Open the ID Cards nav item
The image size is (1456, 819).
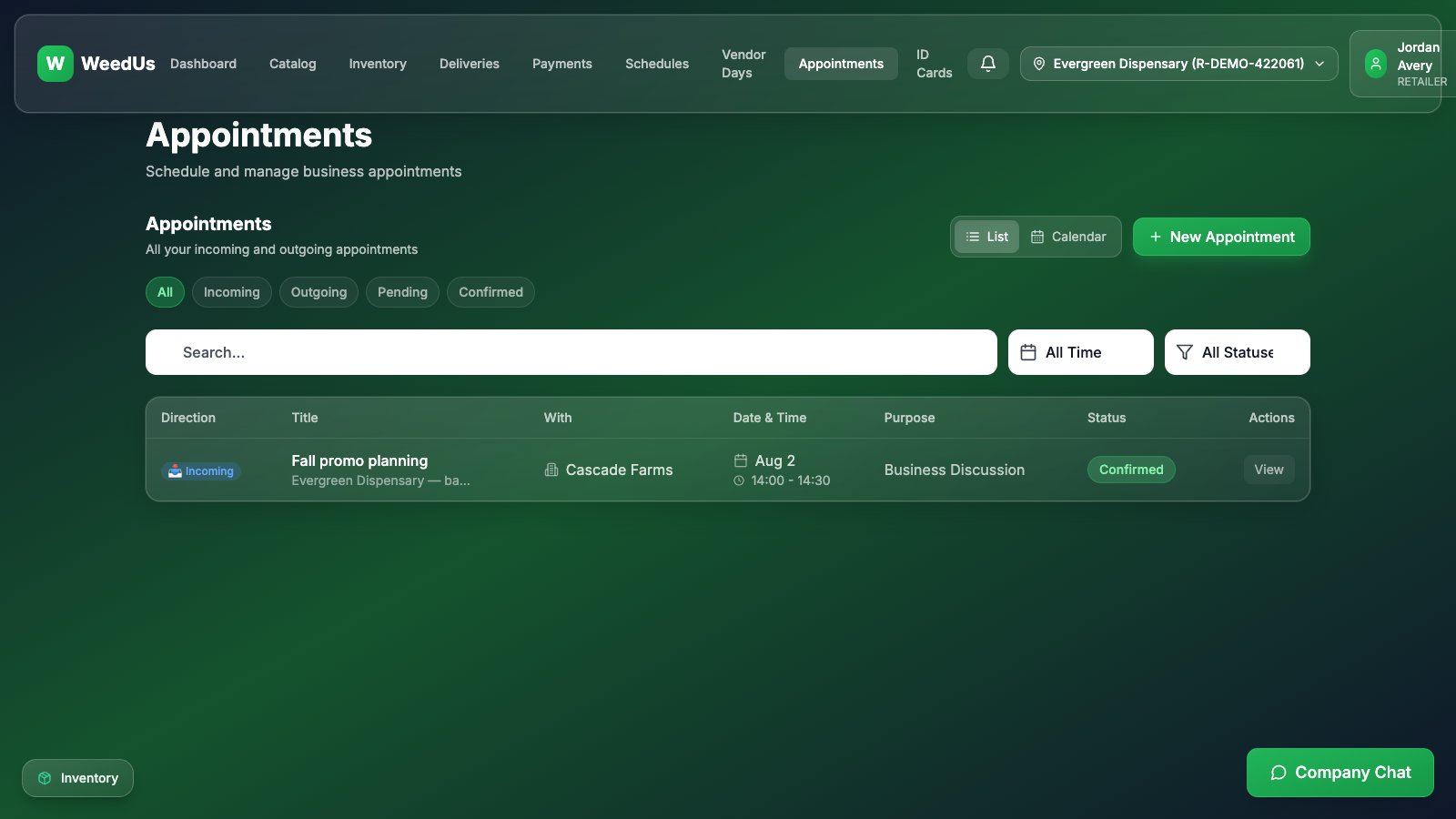pos(934,64)
